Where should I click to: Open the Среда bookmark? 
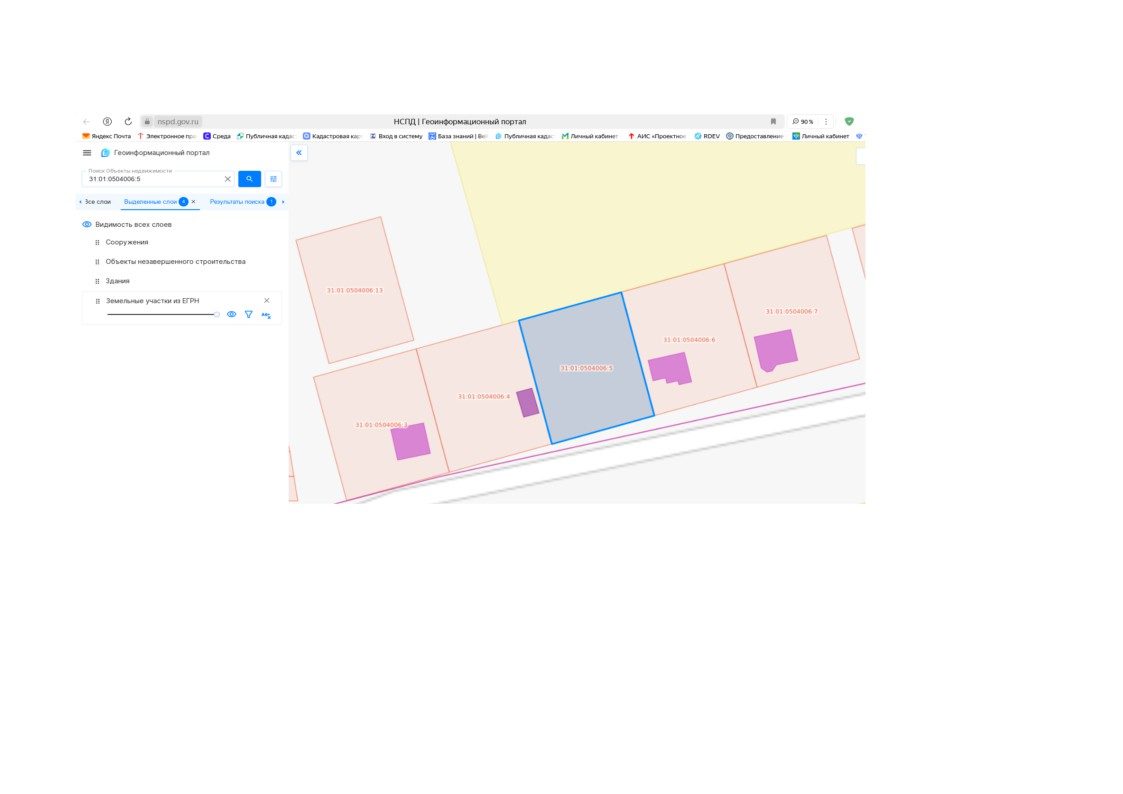click(x=217, y=136)
